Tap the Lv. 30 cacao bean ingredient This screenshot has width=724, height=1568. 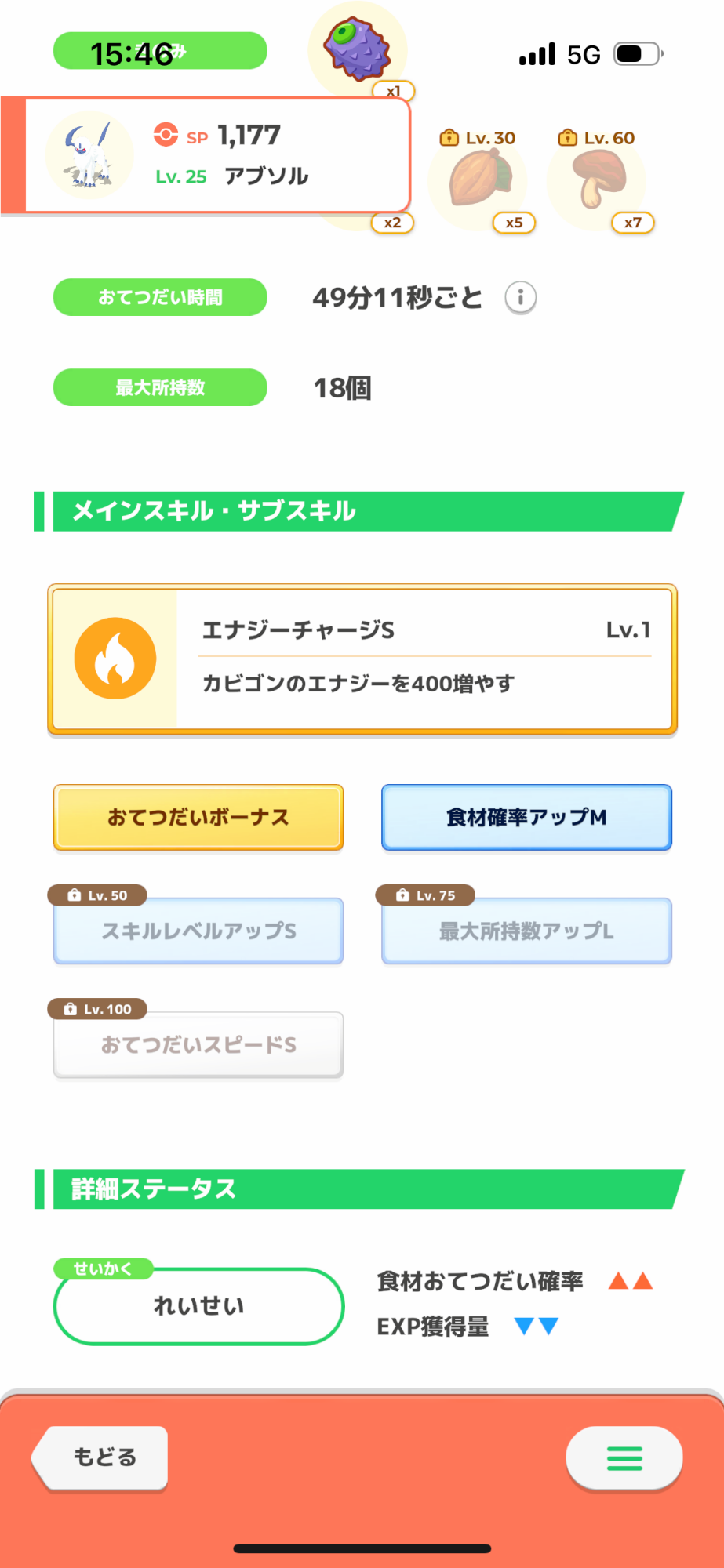tap(479, 179)
